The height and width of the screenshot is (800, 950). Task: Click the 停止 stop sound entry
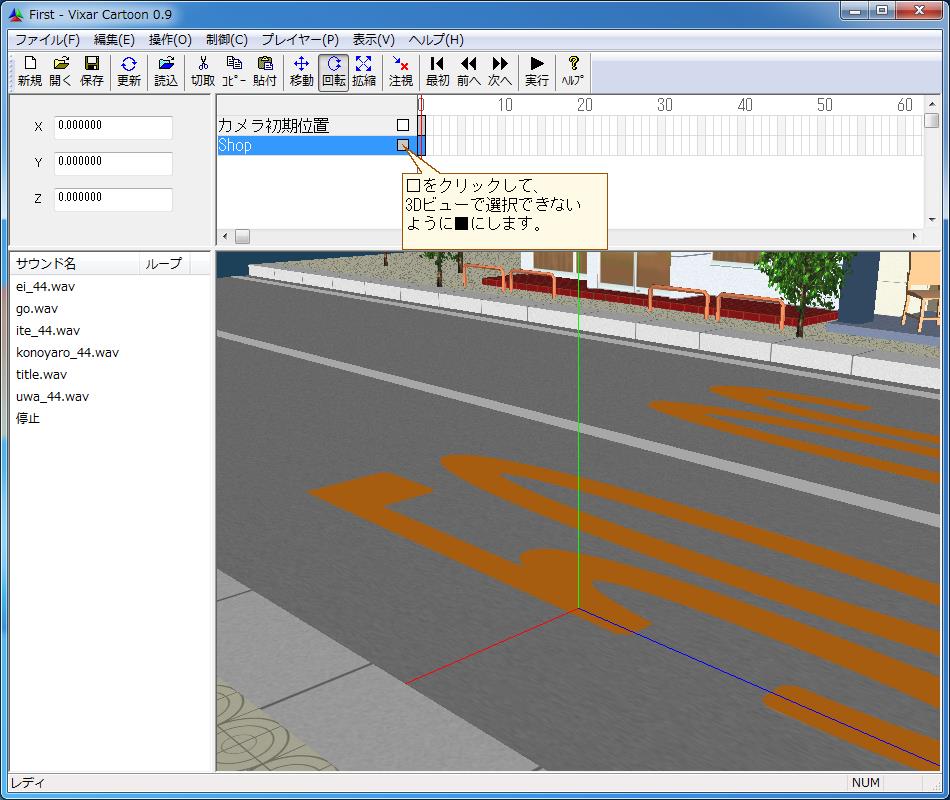(x=28, y=418)
